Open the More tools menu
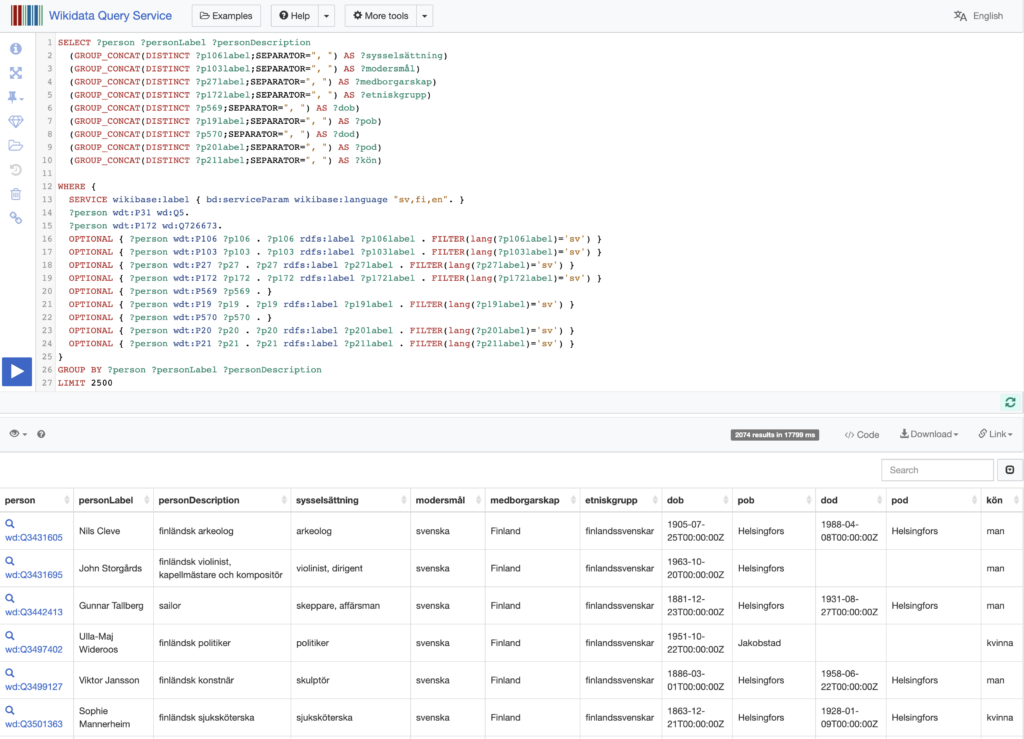 [381, 16]
